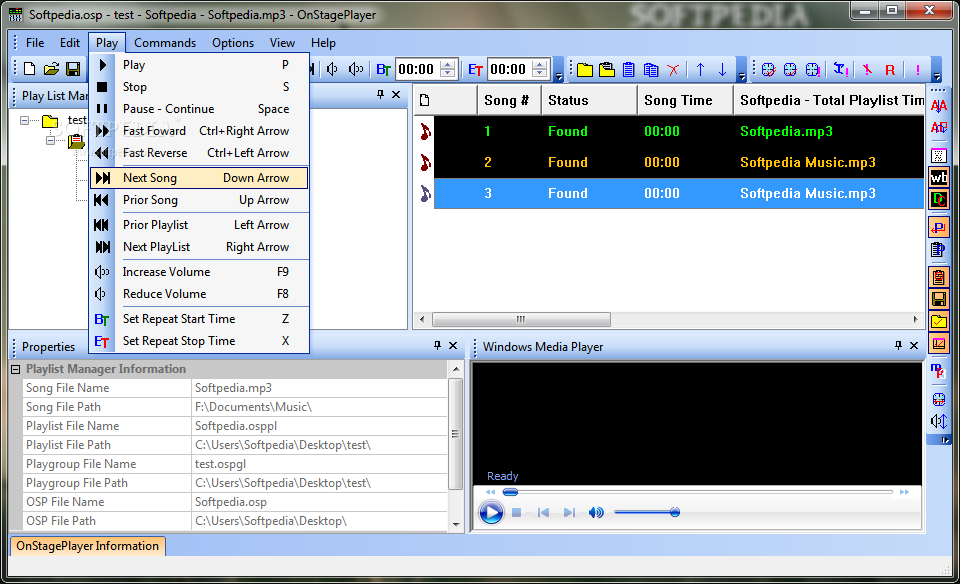Click the 'wb' icon in right sidebar
Viewport: 960px width, 584px height.
pos(939,178)
